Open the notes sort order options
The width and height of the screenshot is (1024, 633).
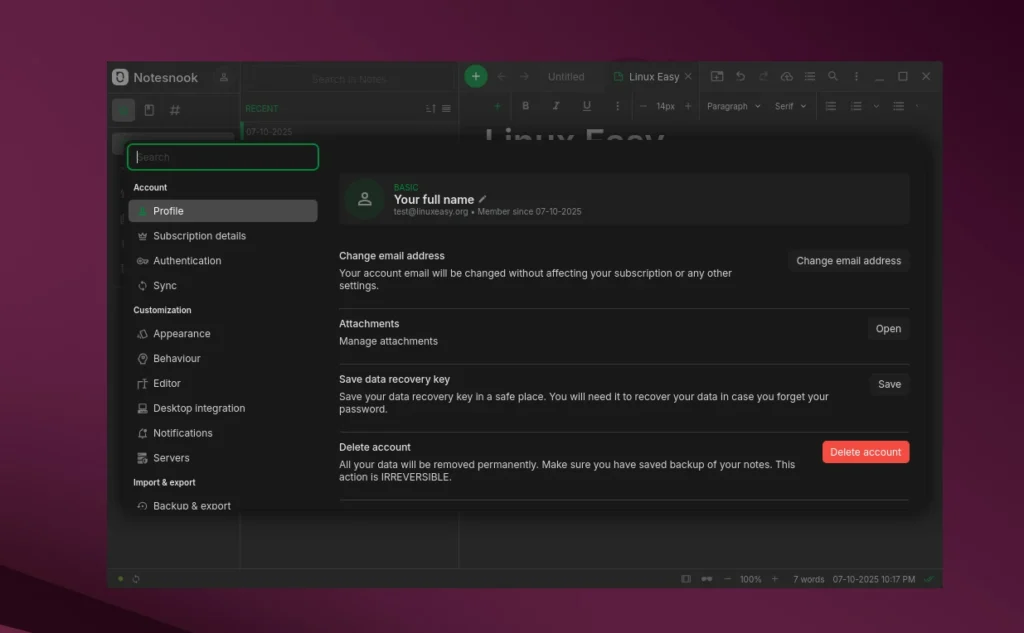click(431, 109)
